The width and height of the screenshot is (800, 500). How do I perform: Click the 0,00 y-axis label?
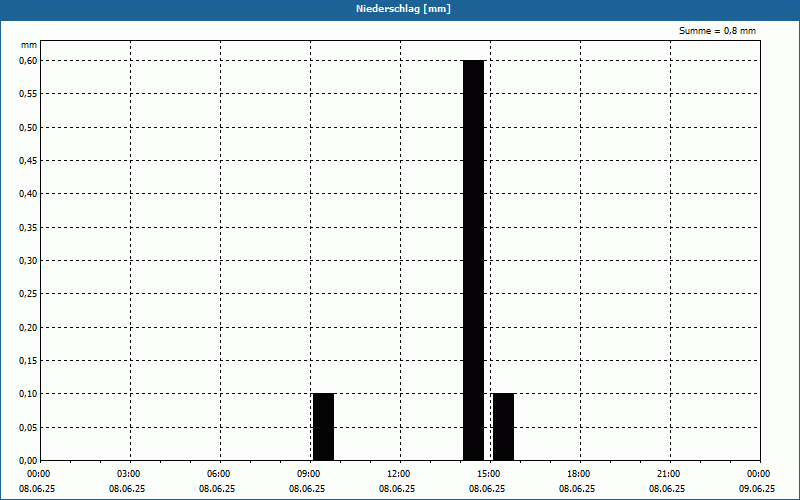point(28,461)
